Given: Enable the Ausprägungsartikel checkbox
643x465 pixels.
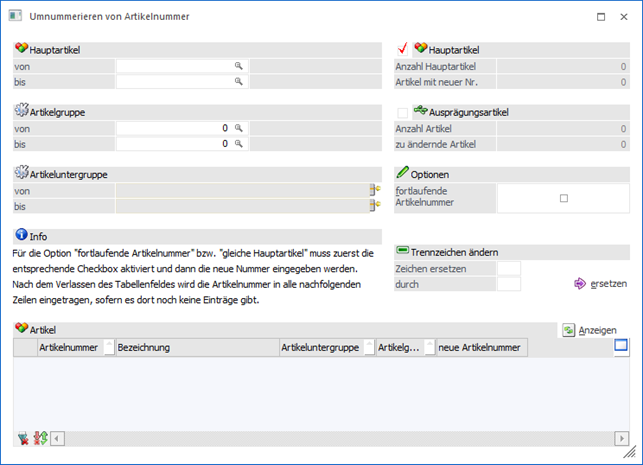Looking at the screenshot, I should point(403,112).
